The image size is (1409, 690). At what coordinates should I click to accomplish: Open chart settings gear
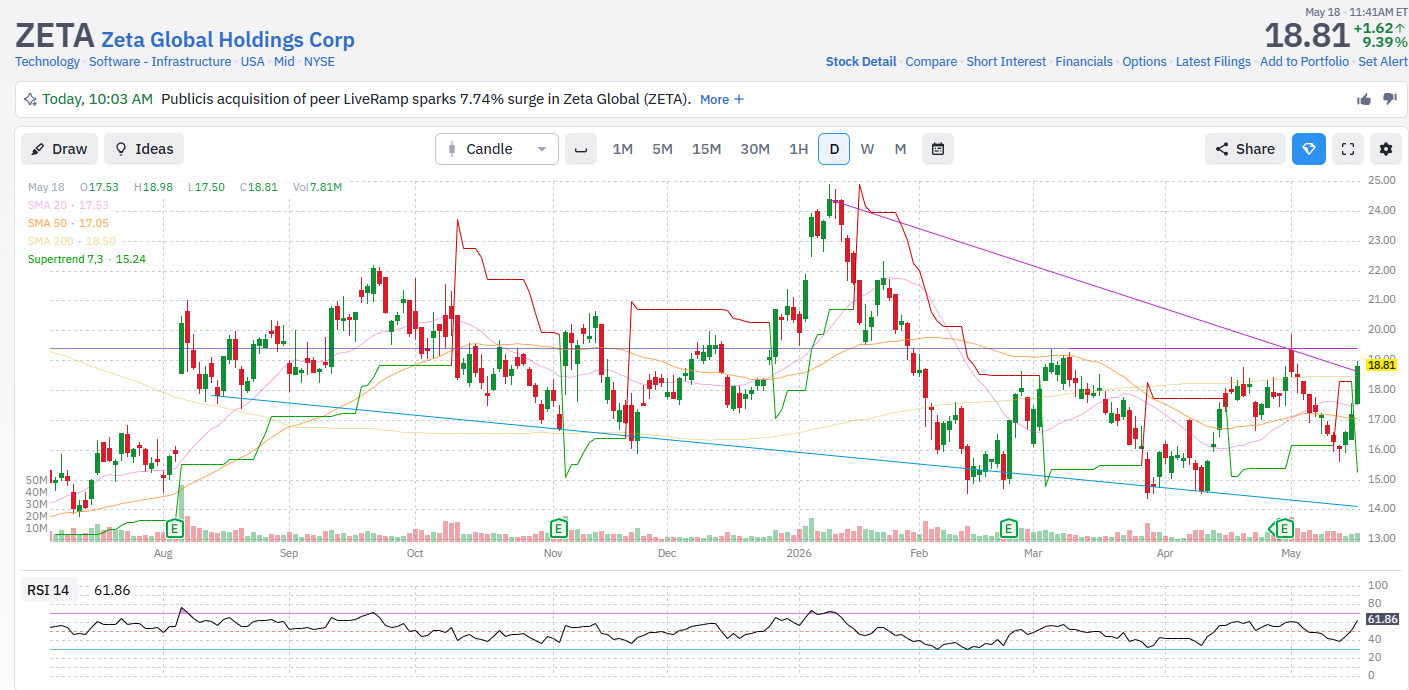[x=1385, y=149]
